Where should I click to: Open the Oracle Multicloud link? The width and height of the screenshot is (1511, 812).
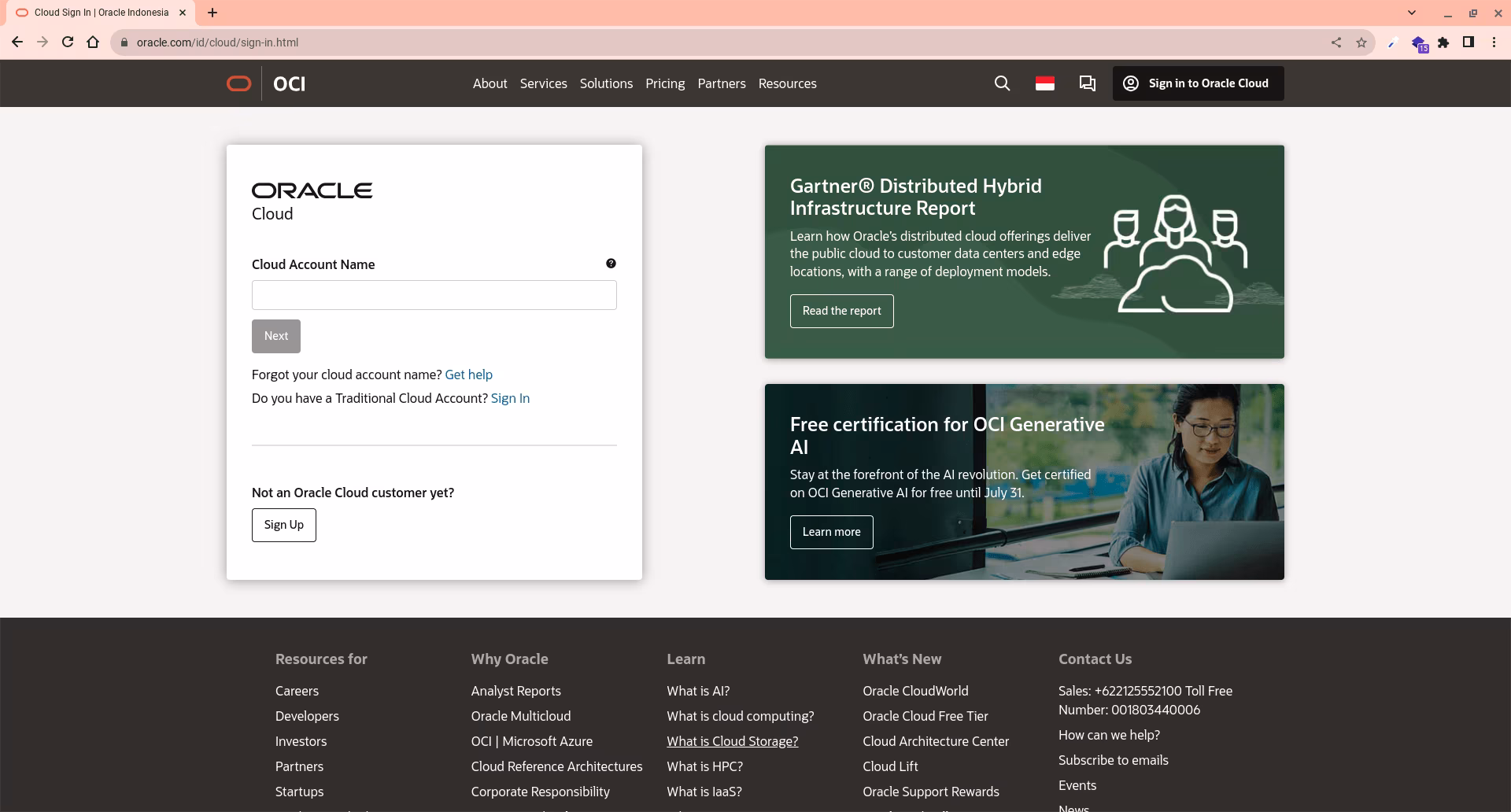tap(520, 716)
